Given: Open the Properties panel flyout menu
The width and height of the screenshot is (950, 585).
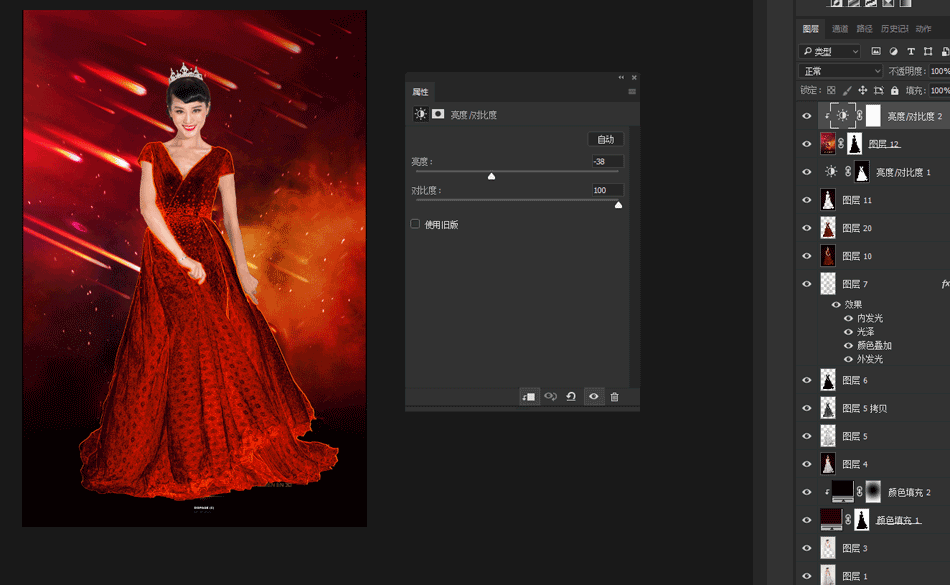Looking at the screenshot, I should pos(631,91).
